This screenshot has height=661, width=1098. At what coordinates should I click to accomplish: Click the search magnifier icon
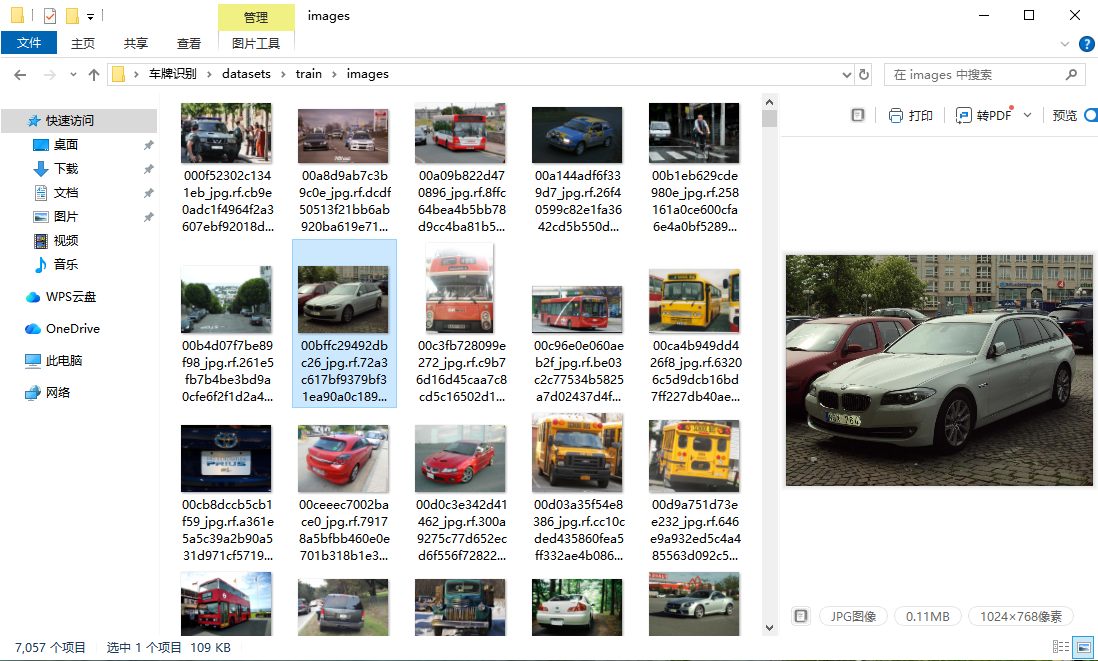(1071, 74)
